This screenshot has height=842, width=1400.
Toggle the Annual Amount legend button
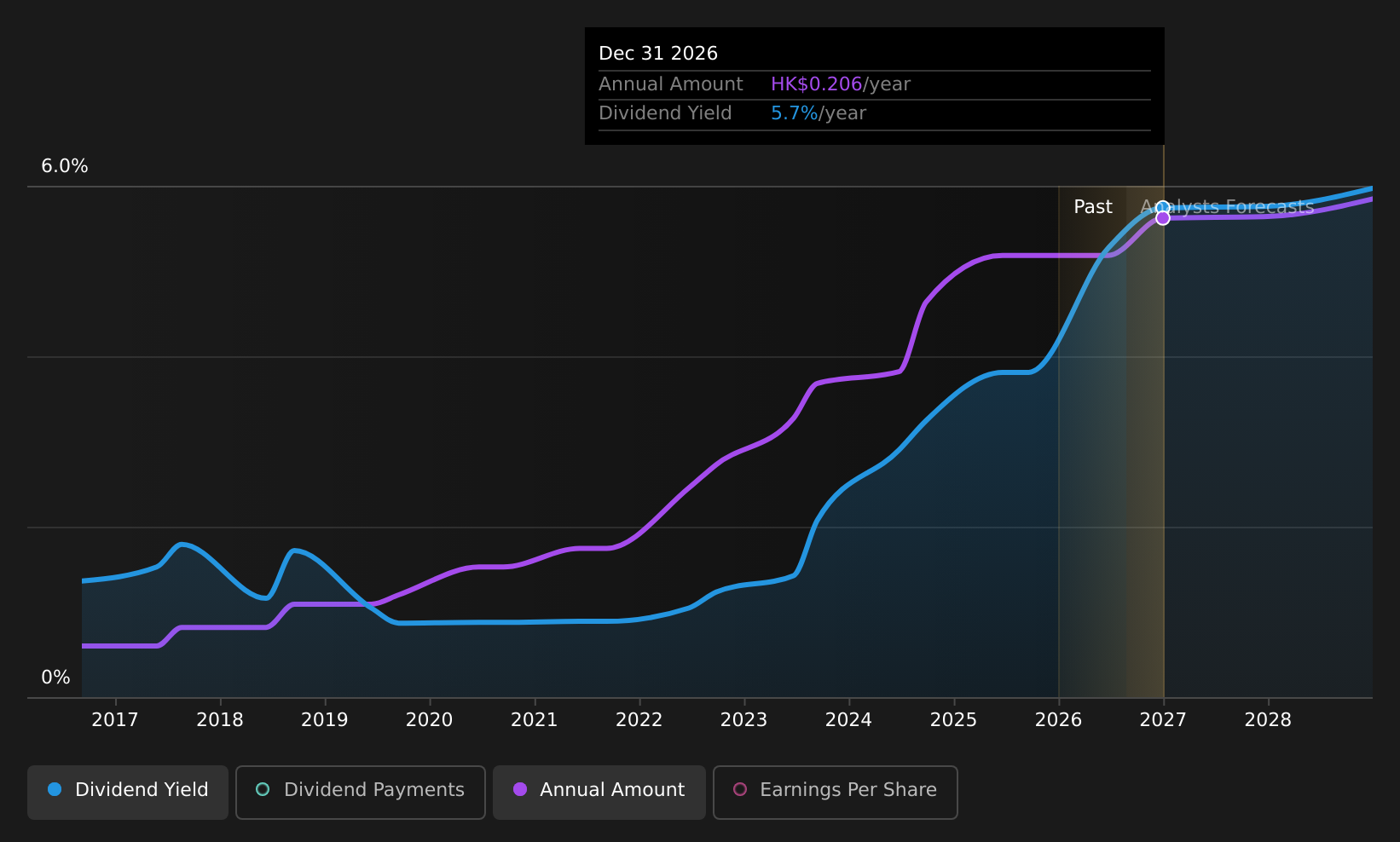coord(599,792)
